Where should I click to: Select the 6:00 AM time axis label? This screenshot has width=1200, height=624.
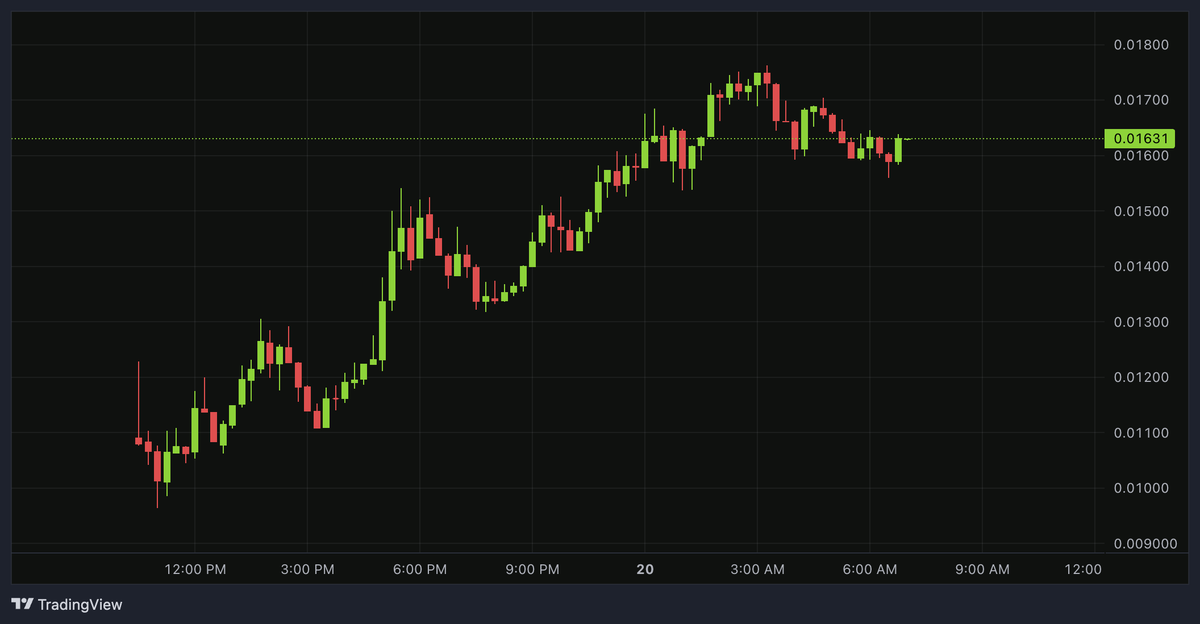pos(869,569)
